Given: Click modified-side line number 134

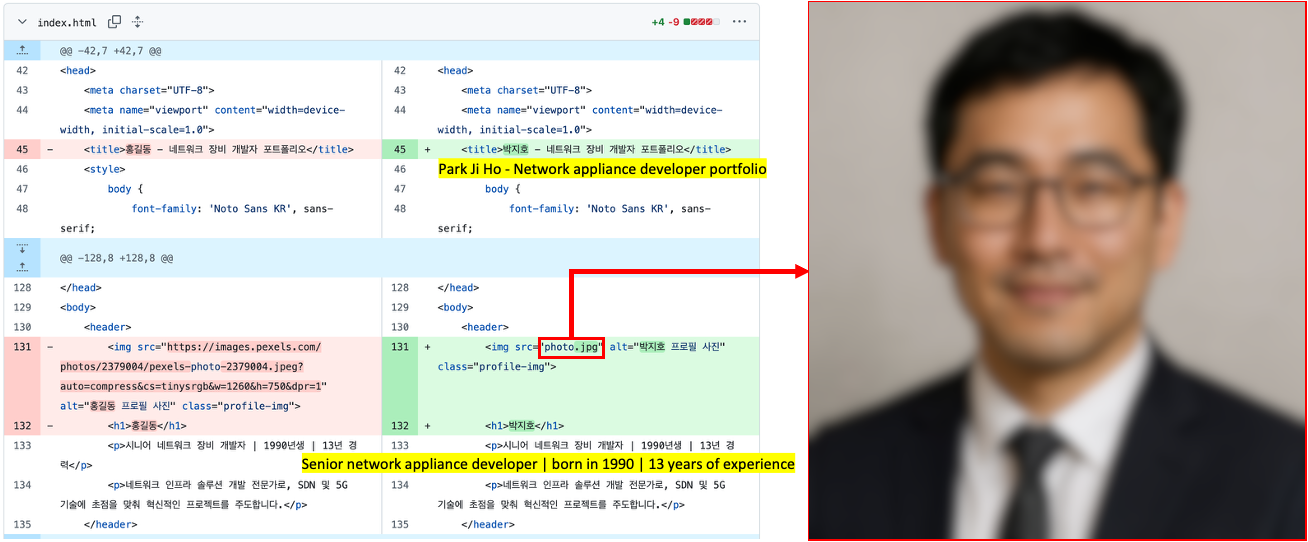Looking at the screenshot, I should (x=399, y=485).
